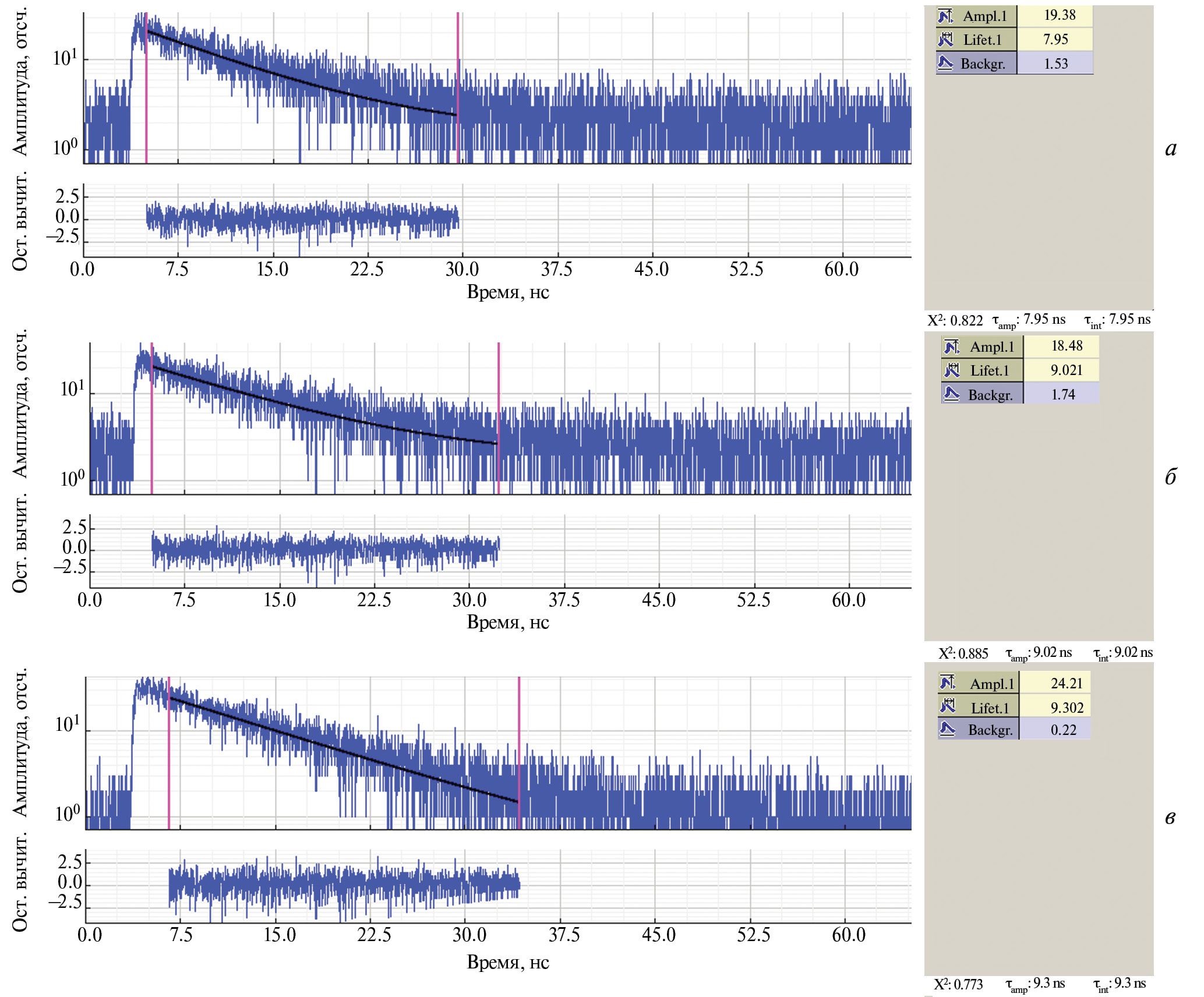The width and height of the screenshot is (1204, 997).
Task: Click Lifet.1 icon in panel a
Action: pos(945,40)
